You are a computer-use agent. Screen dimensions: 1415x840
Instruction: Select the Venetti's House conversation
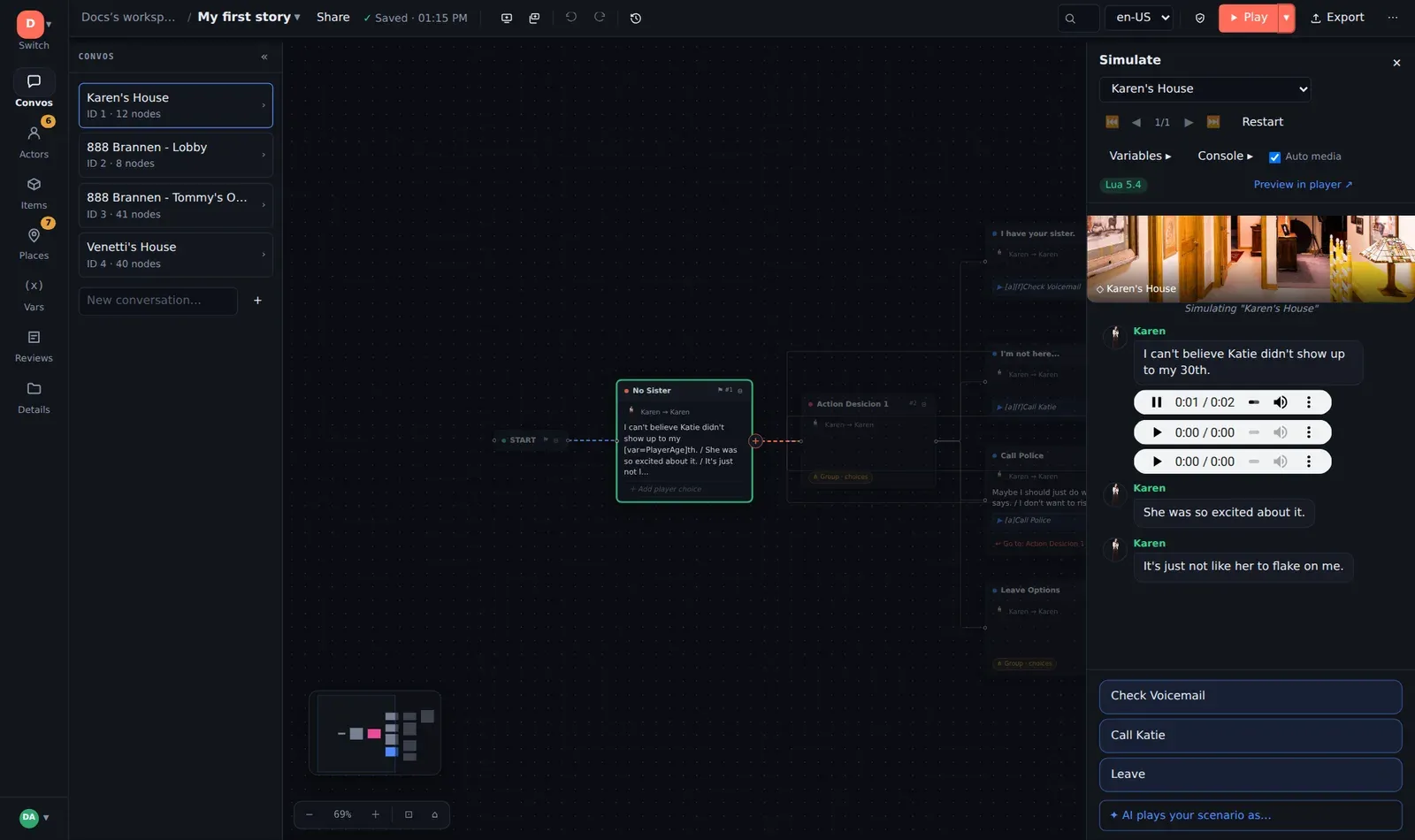point(176,255)
